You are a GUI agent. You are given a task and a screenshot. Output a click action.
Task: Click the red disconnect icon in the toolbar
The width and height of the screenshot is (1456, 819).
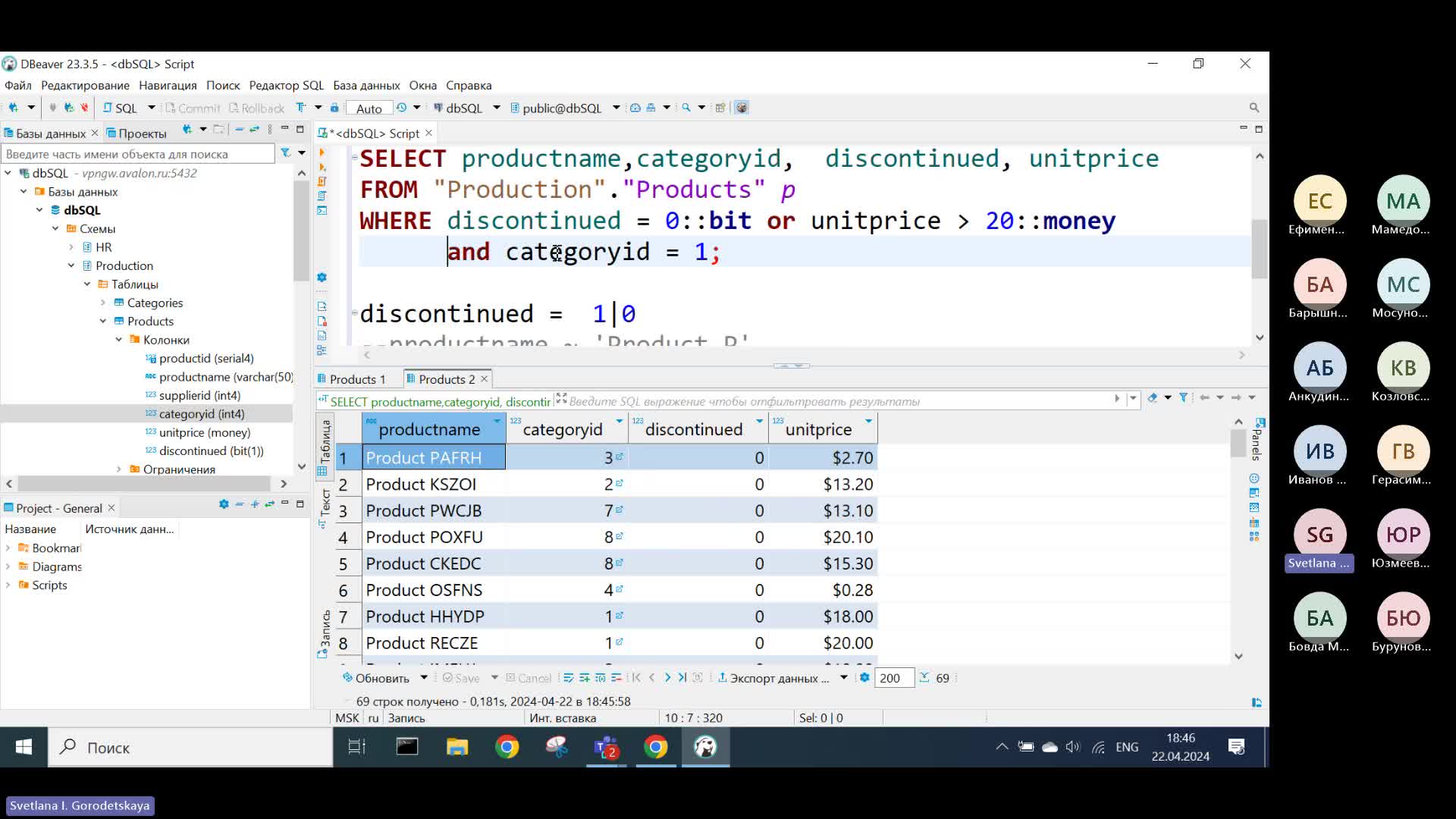85,108
